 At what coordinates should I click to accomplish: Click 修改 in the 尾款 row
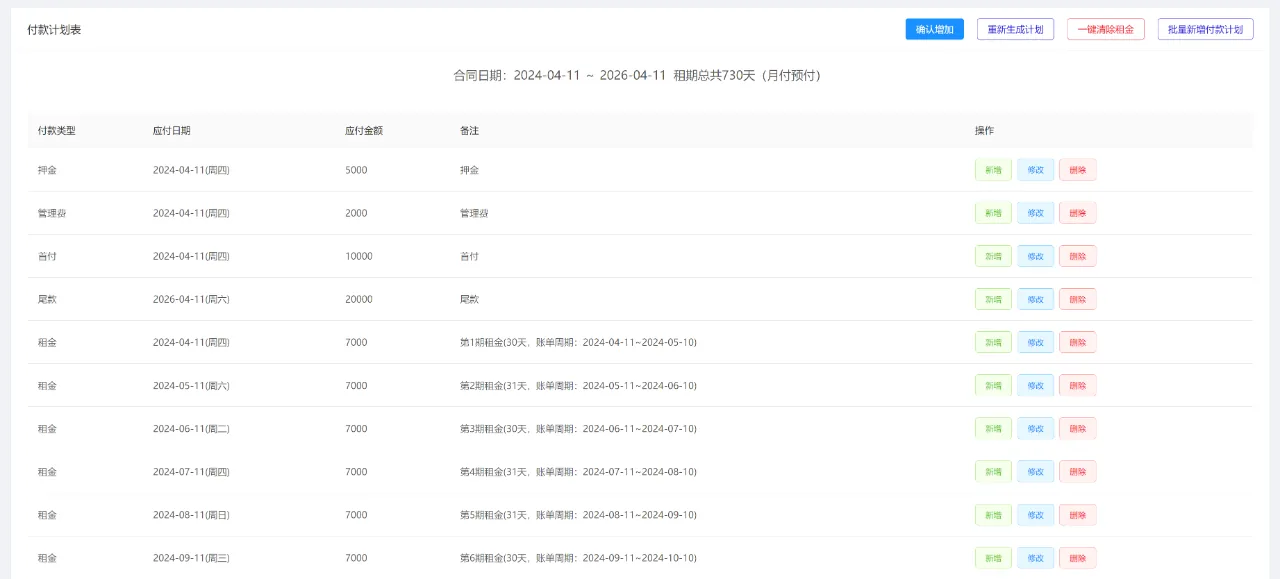click(1036, 299)
